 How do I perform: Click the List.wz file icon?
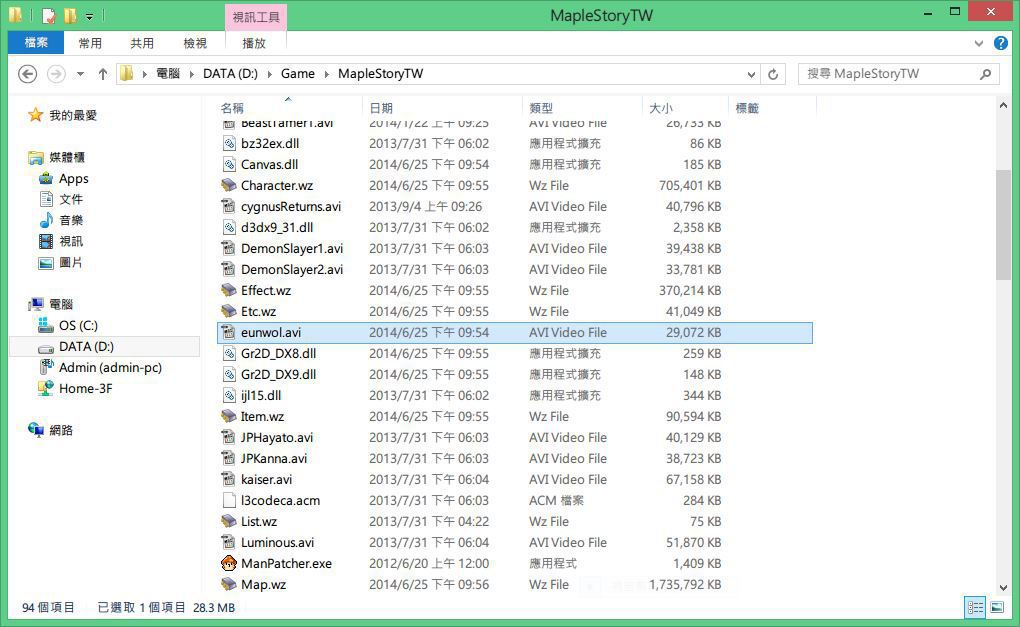[229, 522]
